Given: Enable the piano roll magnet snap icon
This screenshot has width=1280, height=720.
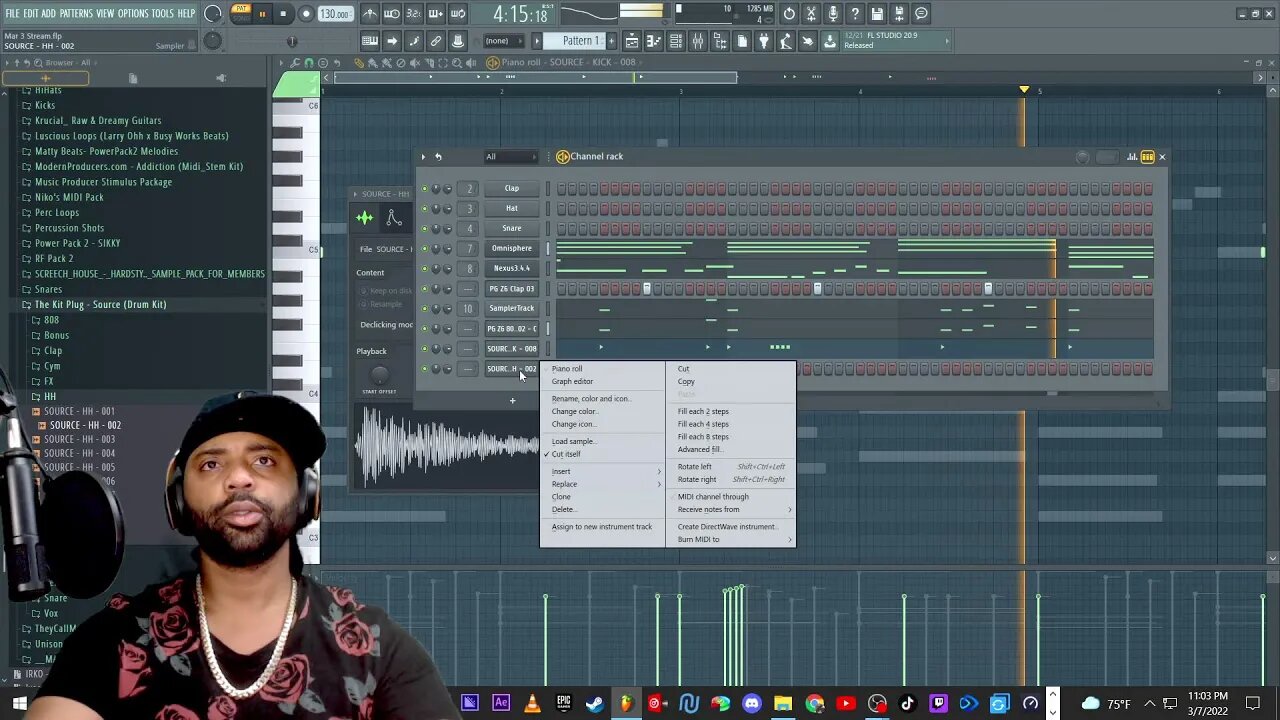Looking at the screenshot, I should click(x=309, y=62).
